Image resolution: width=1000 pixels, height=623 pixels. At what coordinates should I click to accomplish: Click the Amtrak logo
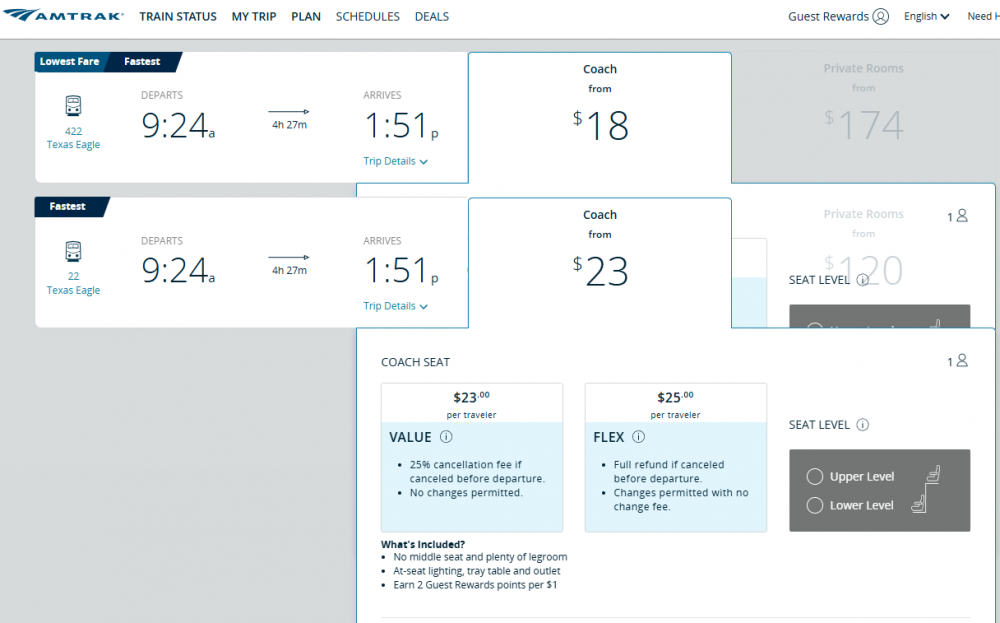(x=64, y=16)
